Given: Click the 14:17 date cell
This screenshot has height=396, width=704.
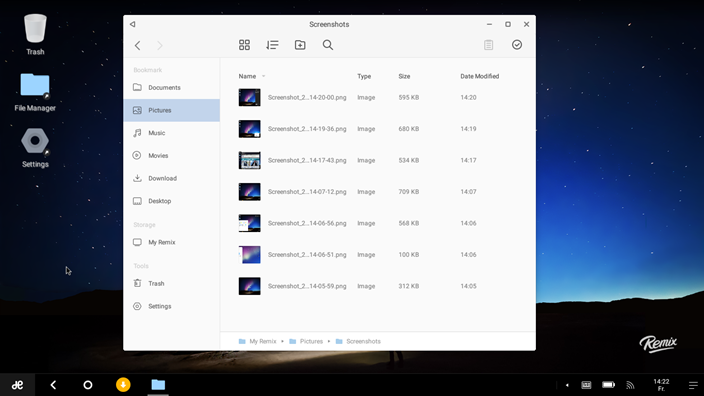Looking at the screenshot, I should coord(468,160).
